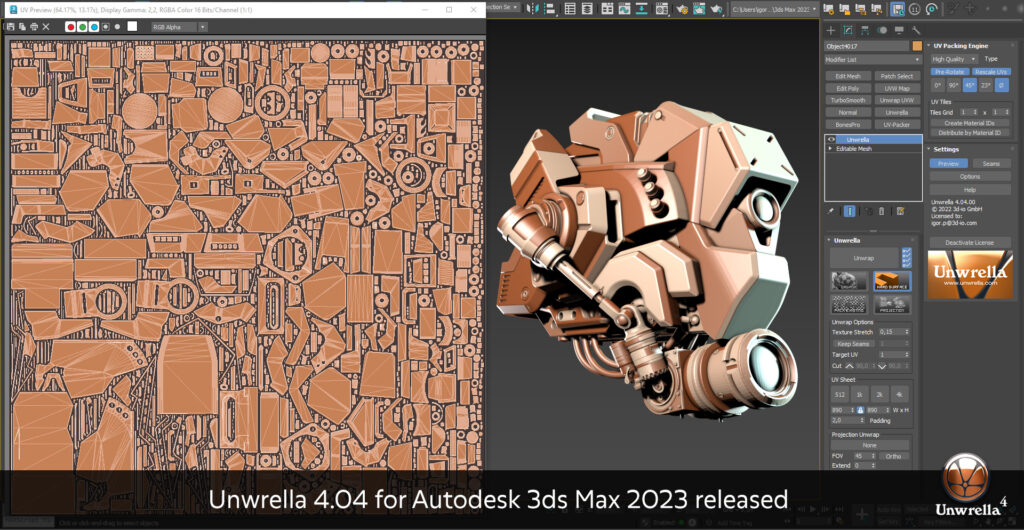Click the Edit Poly modifier button
The width and height of the screenshot is (1024, 530).
click(x=848, y=88)
